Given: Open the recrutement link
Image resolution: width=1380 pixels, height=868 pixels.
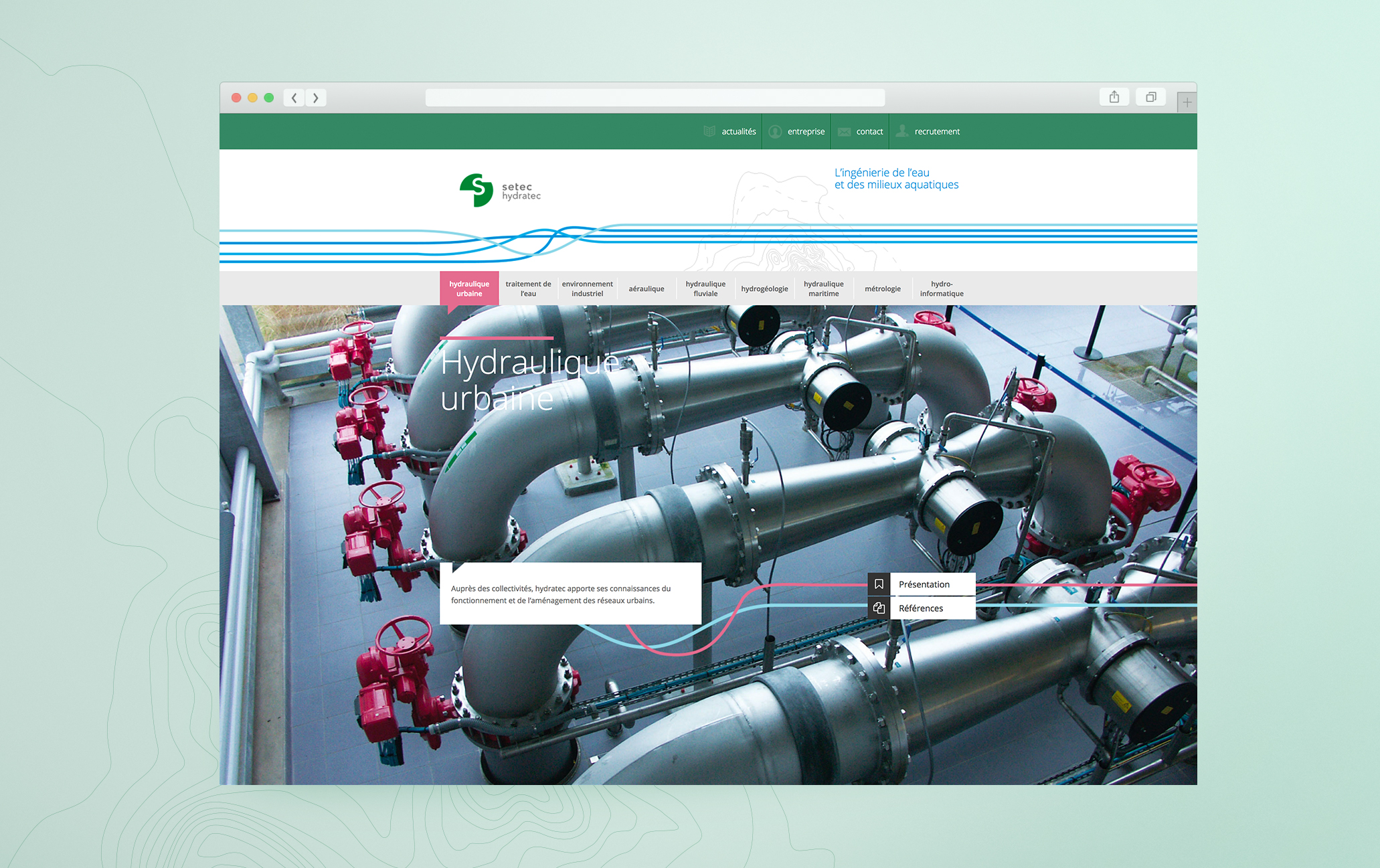Looking at the screenshot, I should (937, 132).
